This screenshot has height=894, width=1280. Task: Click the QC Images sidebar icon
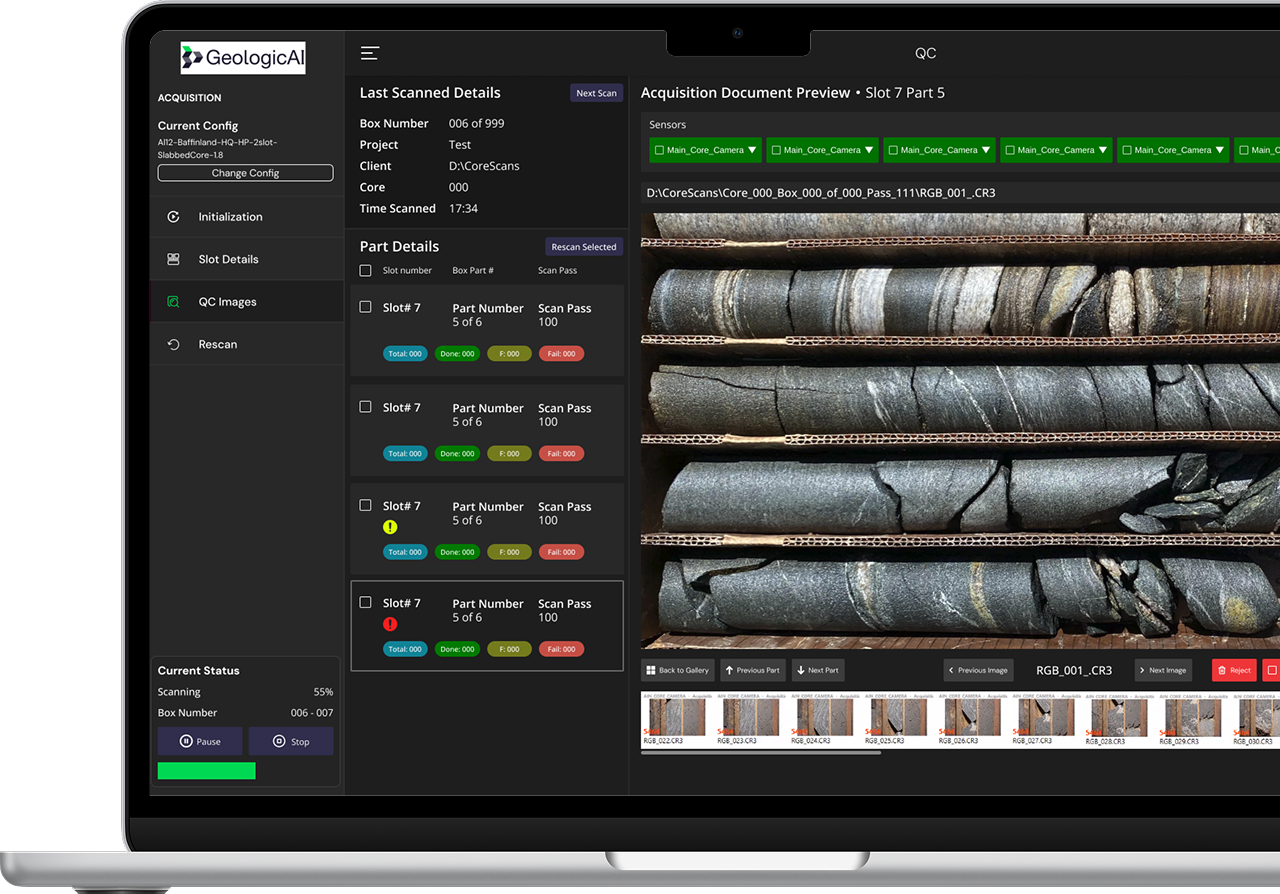pyautogui.click(x=173, y=302)
